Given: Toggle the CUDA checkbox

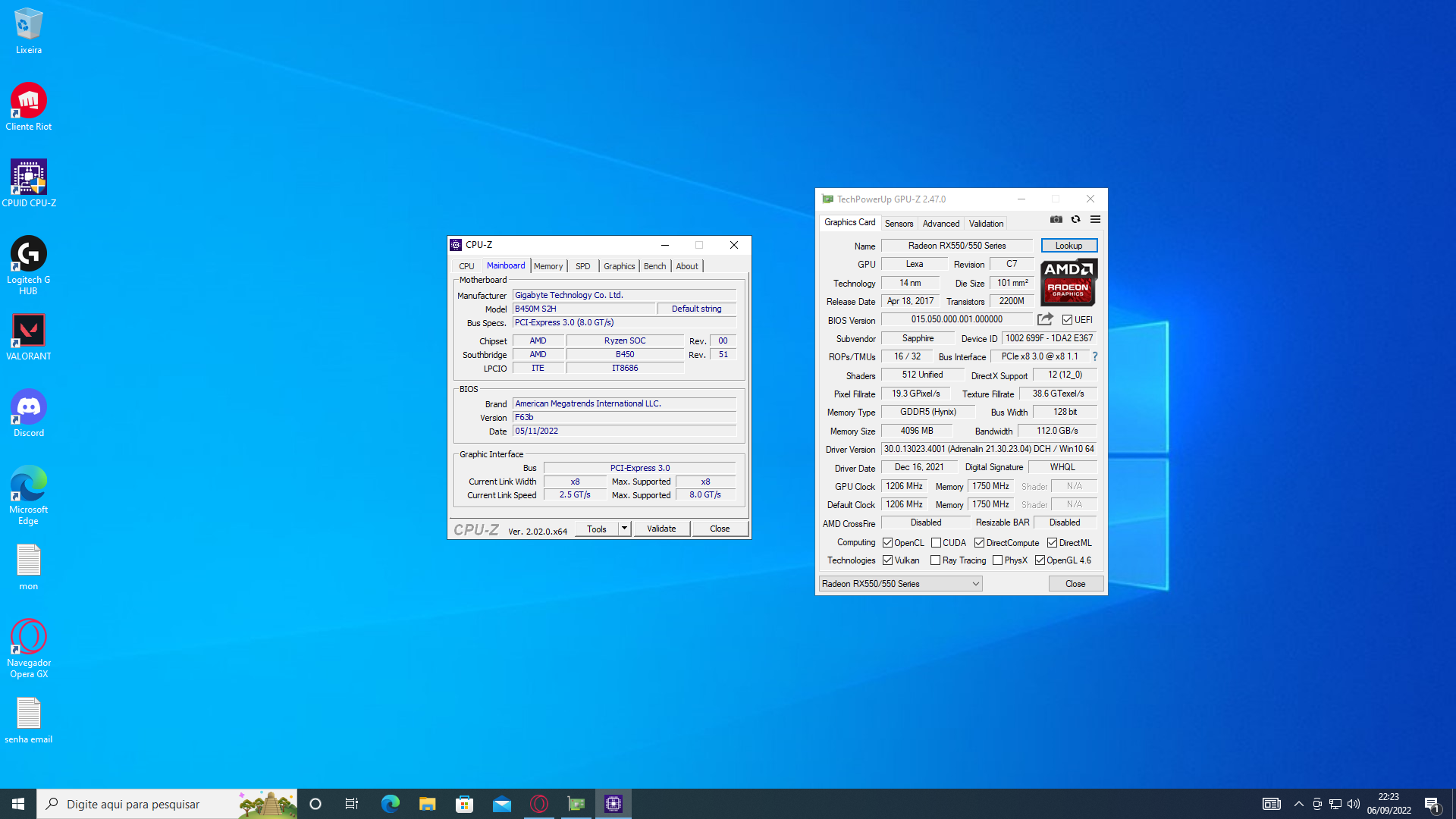Looking at the screenshot, I should pyautogui.click(x=936, y=543).
